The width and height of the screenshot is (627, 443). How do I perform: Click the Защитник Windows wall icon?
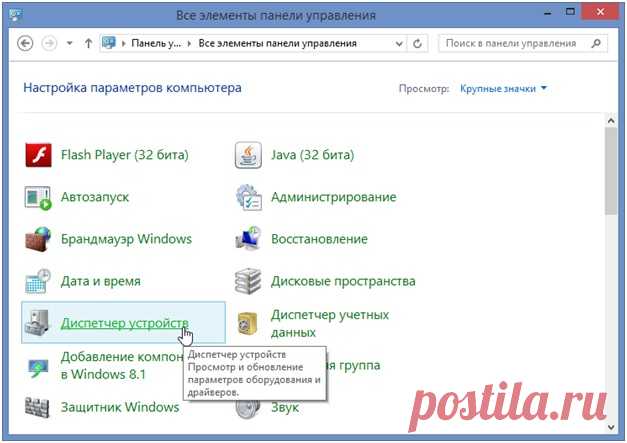tap(37, 407)
